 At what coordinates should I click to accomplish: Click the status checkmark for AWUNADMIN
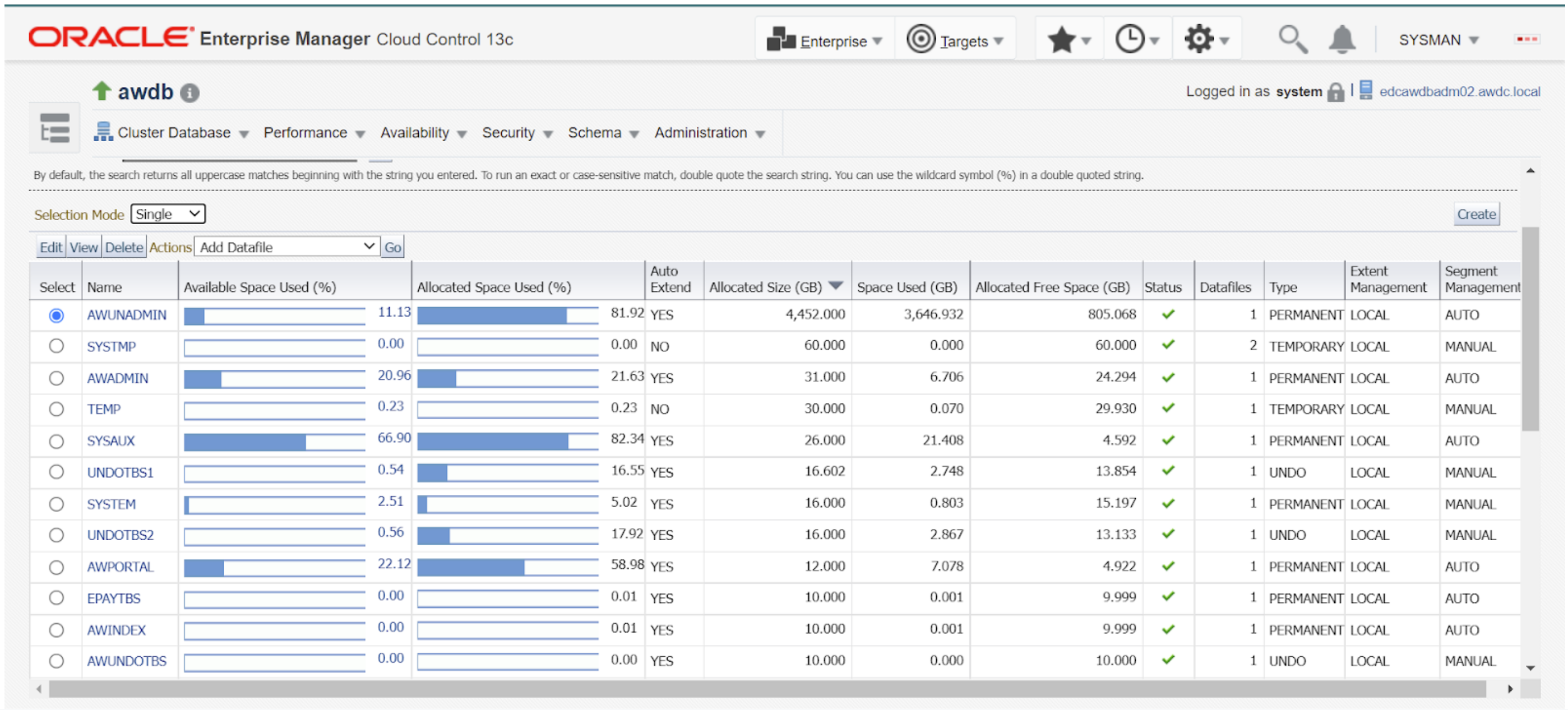pyautogui.click(x=1168, y=314)
